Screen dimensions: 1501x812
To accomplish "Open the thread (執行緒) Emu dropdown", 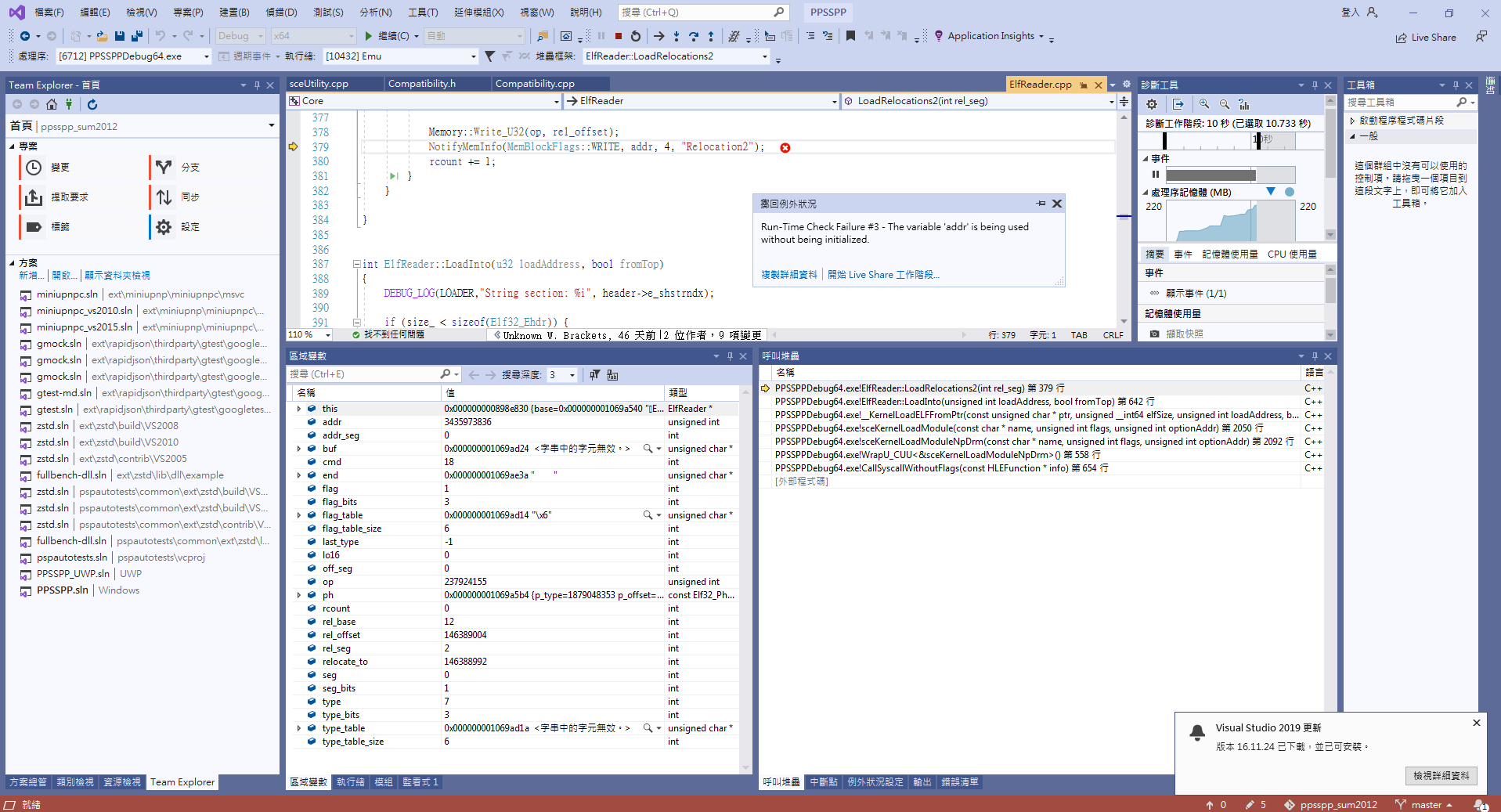I will tap(473, 56).
